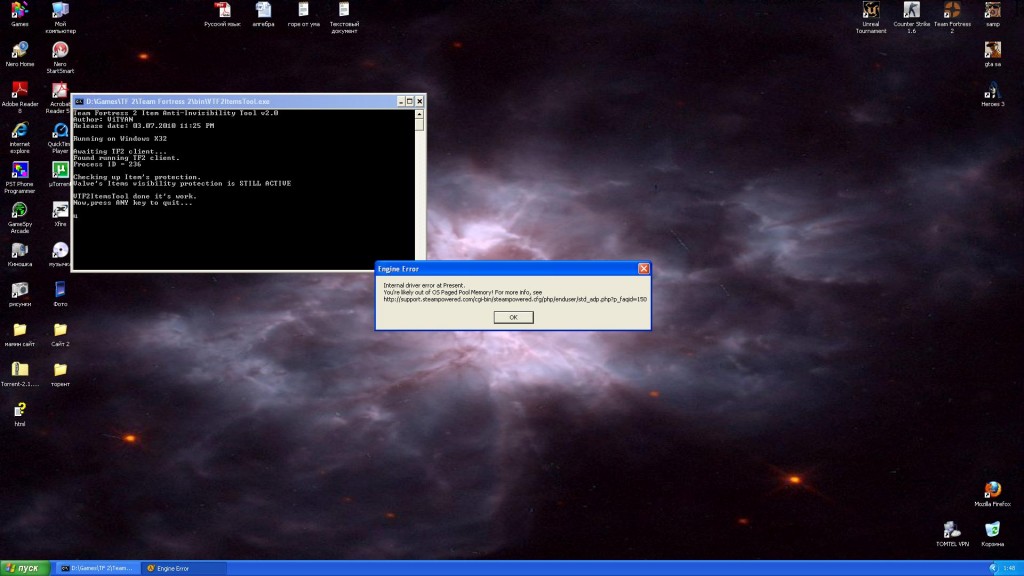1024x576 pixels.
Task: Click the steampowered support URL in error dialog
Action: tap(515, 300)
